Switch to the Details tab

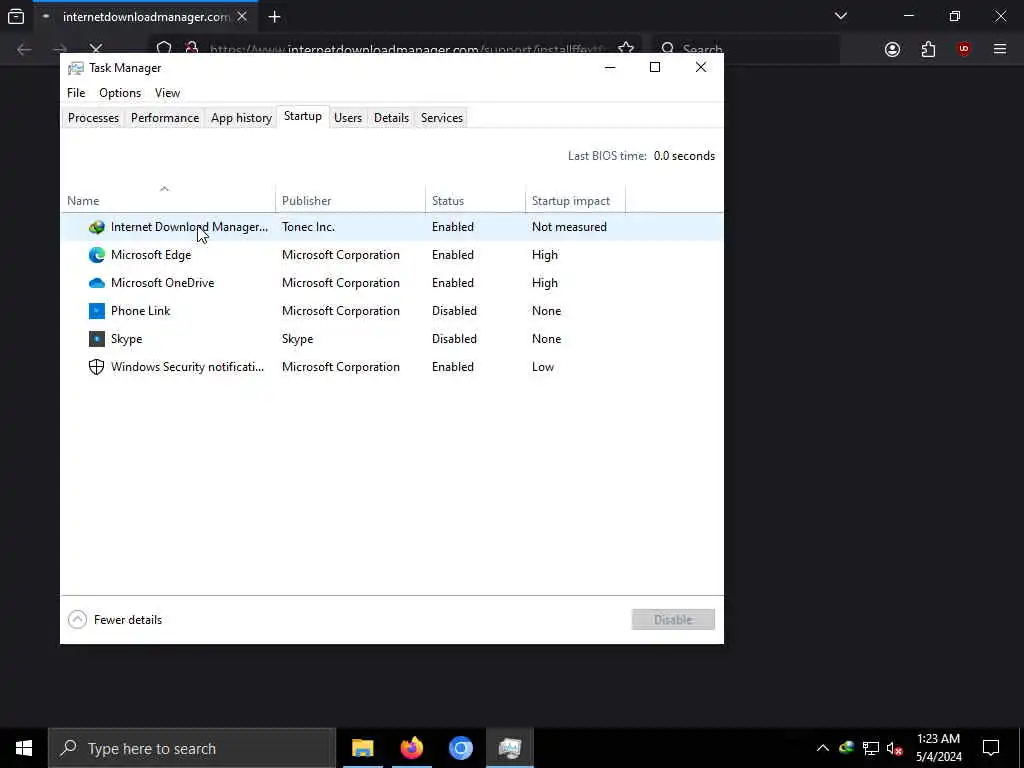pos(391,118)
